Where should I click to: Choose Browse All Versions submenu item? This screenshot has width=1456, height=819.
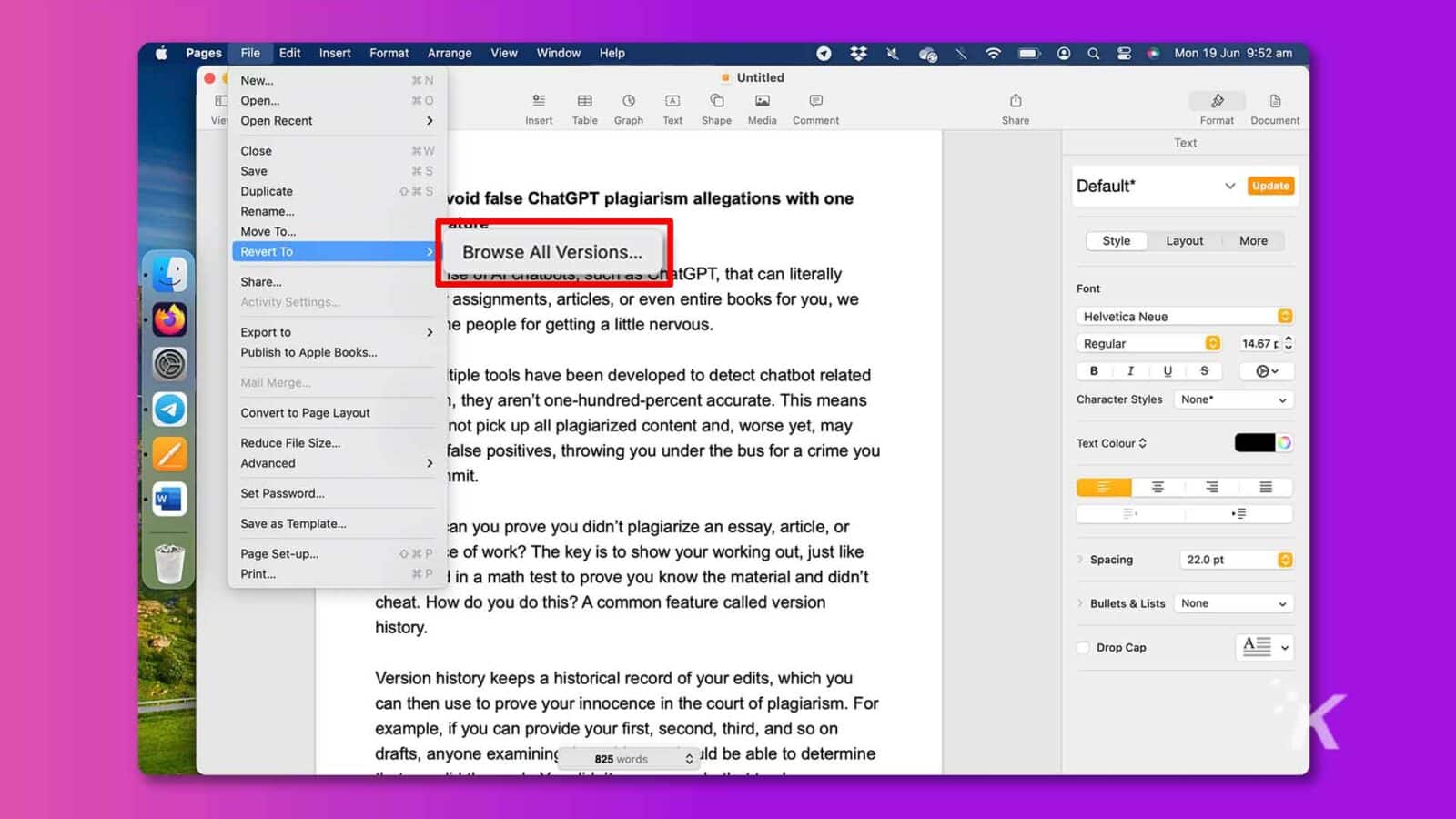(x=552, y=252)
